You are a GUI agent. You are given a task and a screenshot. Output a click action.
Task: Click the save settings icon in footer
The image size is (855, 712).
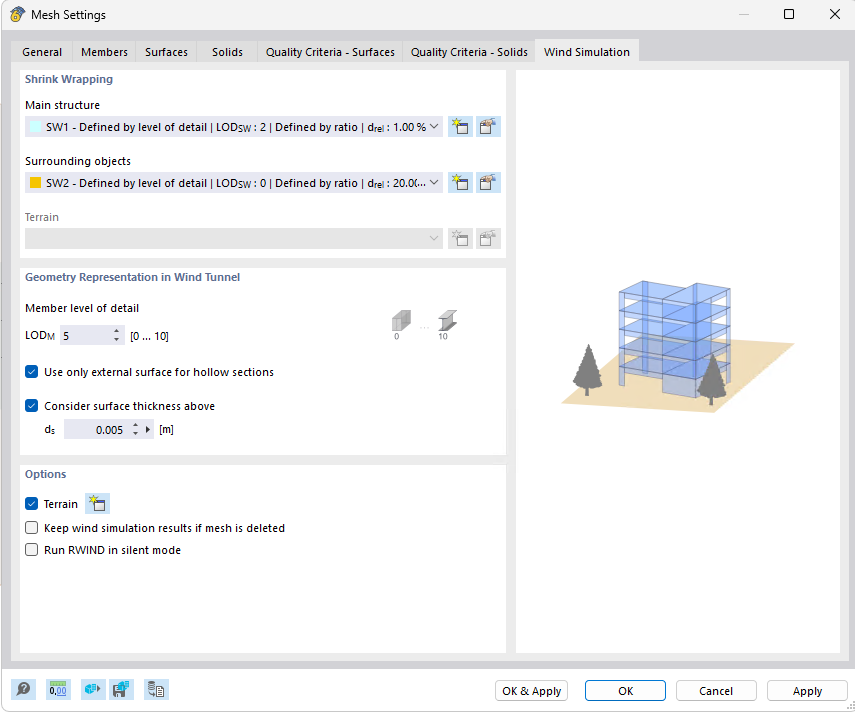121,690
